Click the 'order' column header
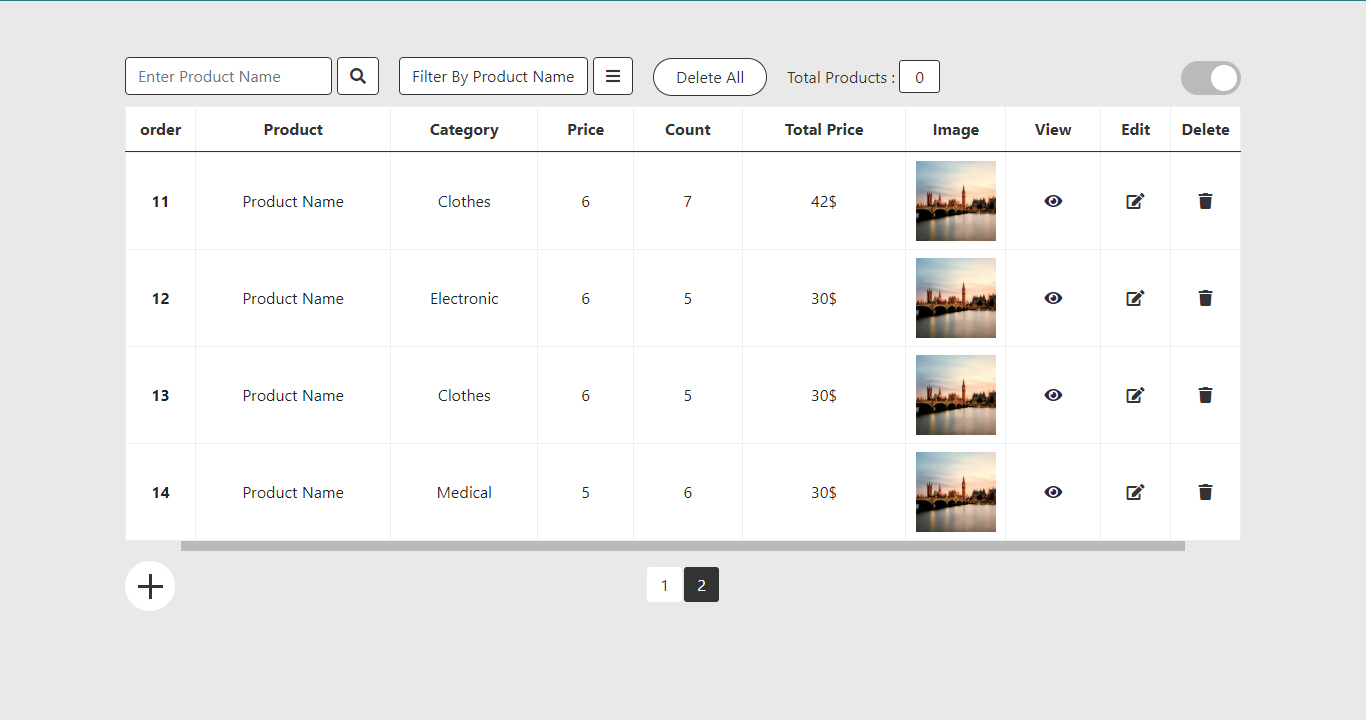Screen dimensions: 1366x720 click(161, 129)
